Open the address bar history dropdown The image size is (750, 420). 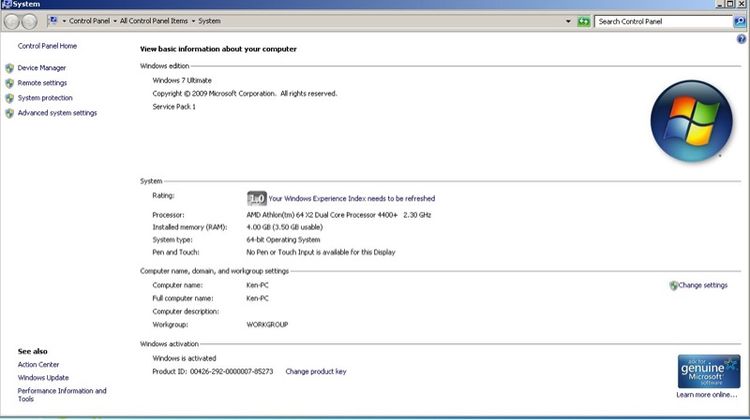(568, 22)
